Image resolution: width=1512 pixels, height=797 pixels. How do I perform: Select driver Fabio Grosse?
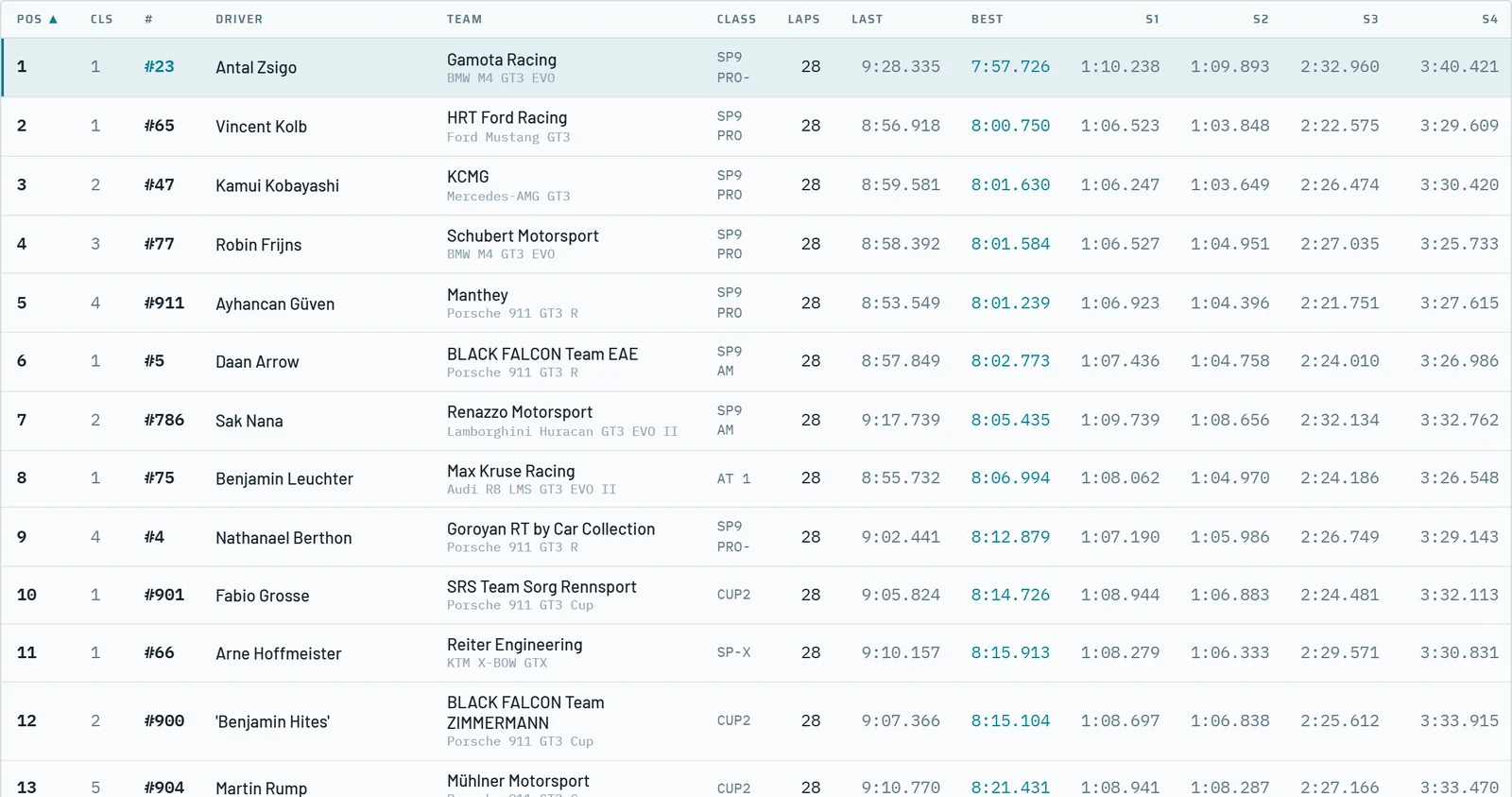[262, 597]
